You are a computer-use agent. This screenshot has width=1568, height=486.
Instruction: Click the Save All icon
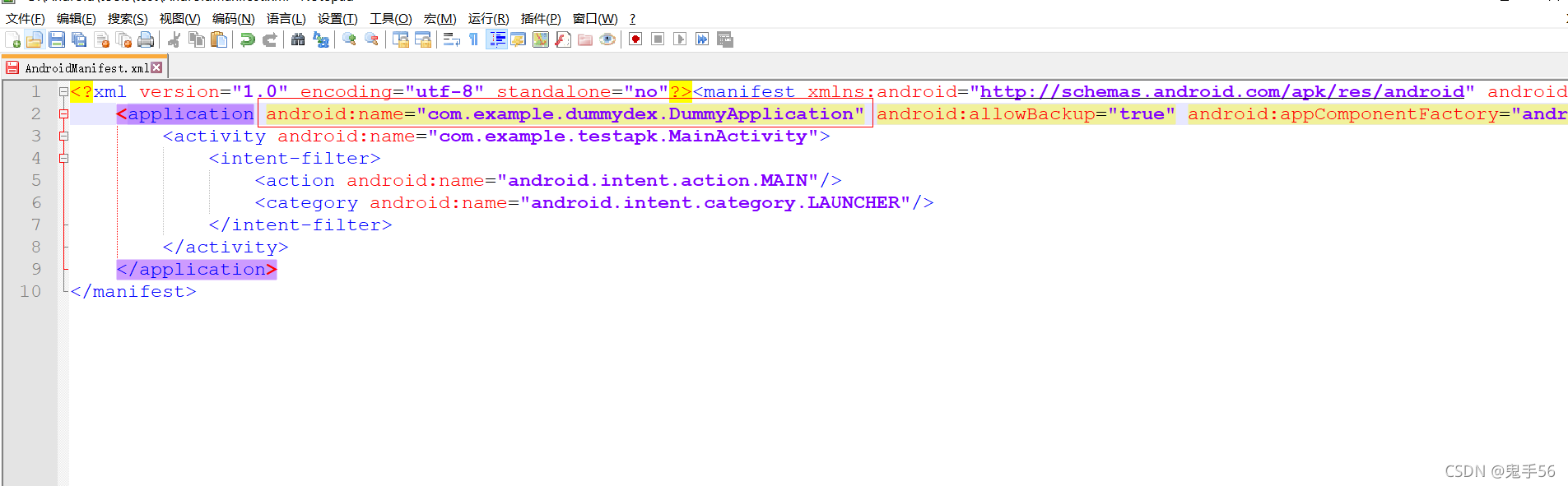tap(79, 39)
